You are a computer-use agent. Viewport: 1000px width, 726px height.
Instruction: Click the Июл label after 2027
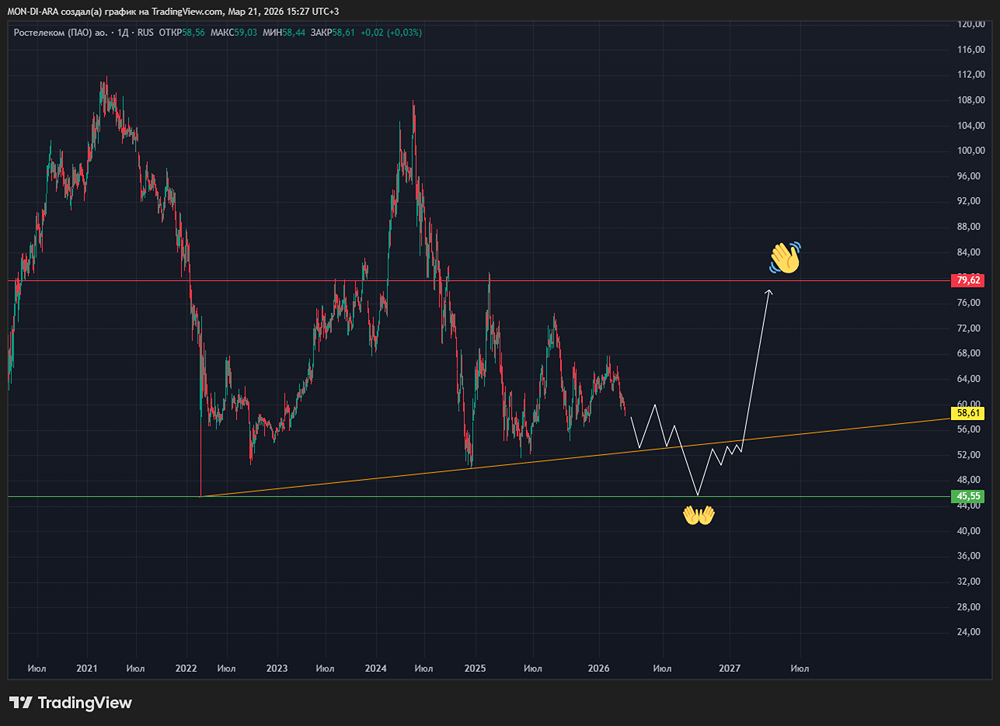pos(800,669)
